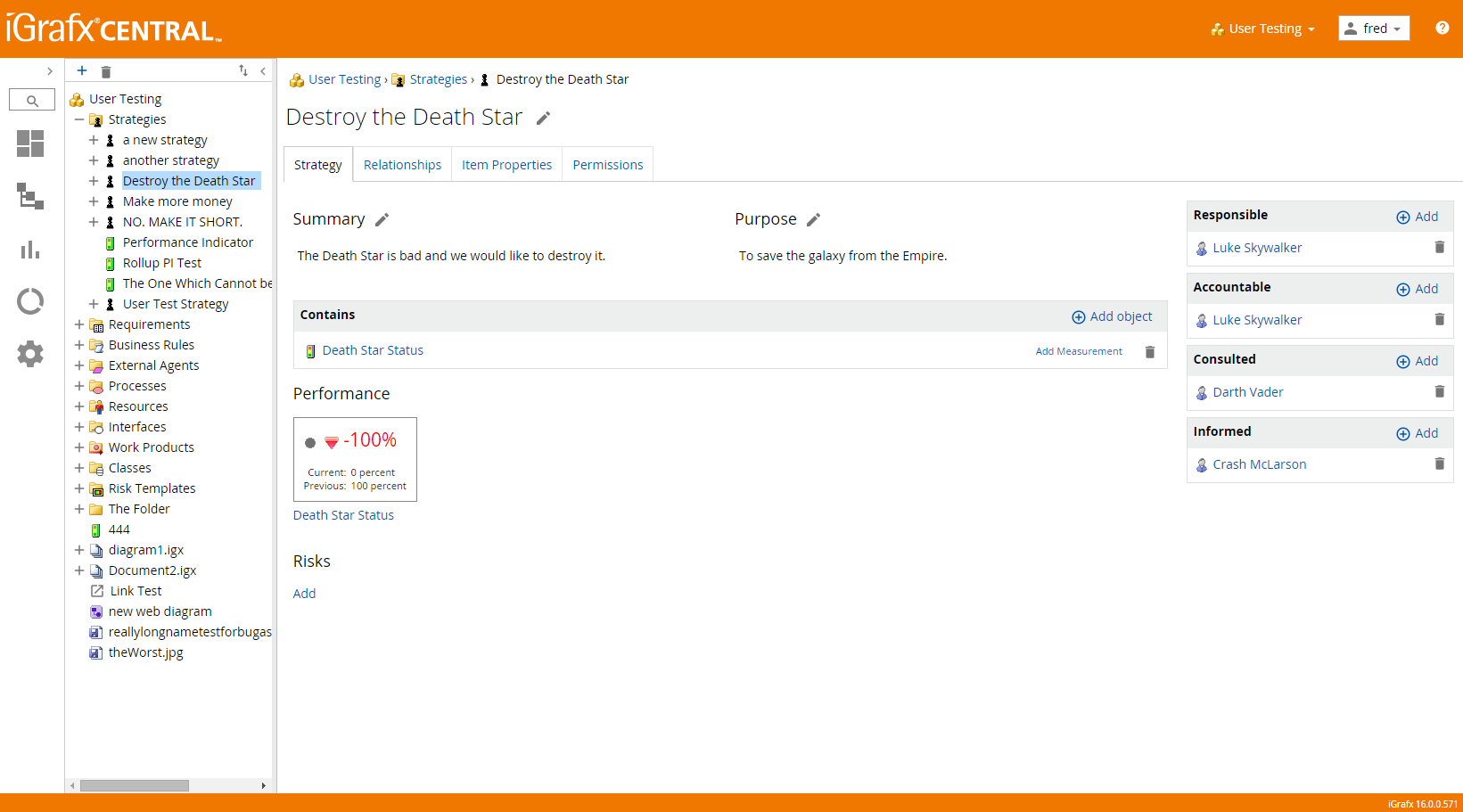Click the help question mark icon
The width and height of the screenshot is (1463, 812).
1442,29
